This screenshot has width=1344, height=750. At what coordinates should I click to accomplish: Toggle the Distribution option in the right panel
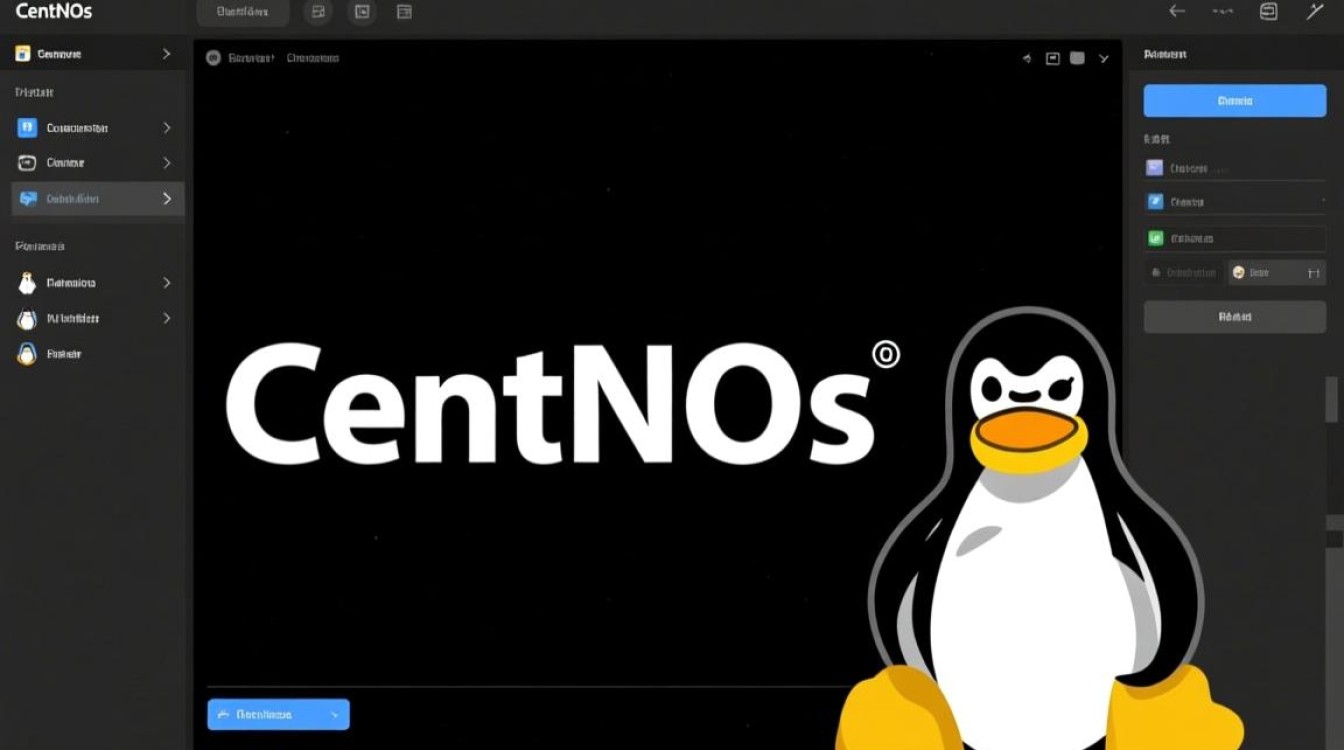coord(1181,271)
